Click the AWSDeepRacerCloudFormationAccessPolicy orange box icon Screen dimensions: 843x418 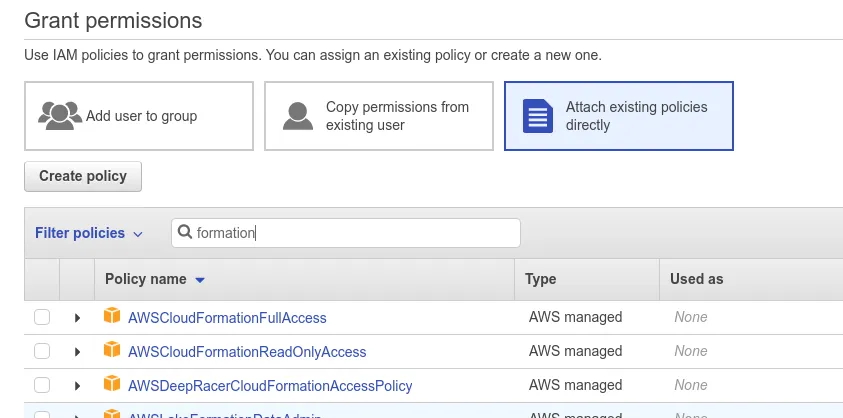tap(112, 385)
